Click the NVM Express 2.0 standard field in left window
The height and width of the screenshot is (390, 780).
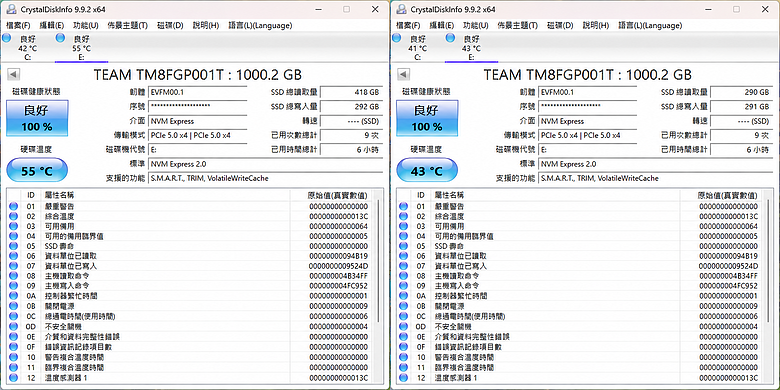266,164
